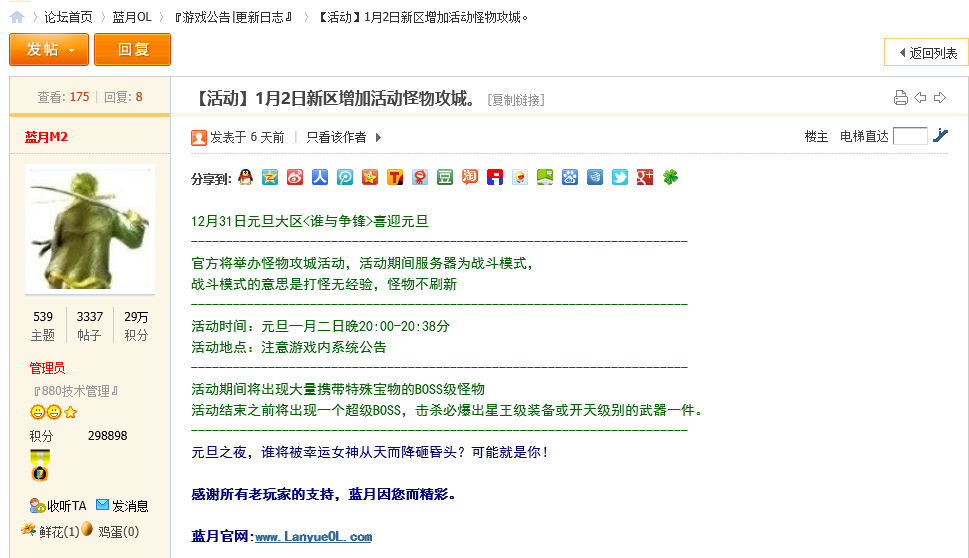Click the home icon in breadcrumb
Image resolution: width=969 pixels, height=558 pixels.
pos(17,17)
